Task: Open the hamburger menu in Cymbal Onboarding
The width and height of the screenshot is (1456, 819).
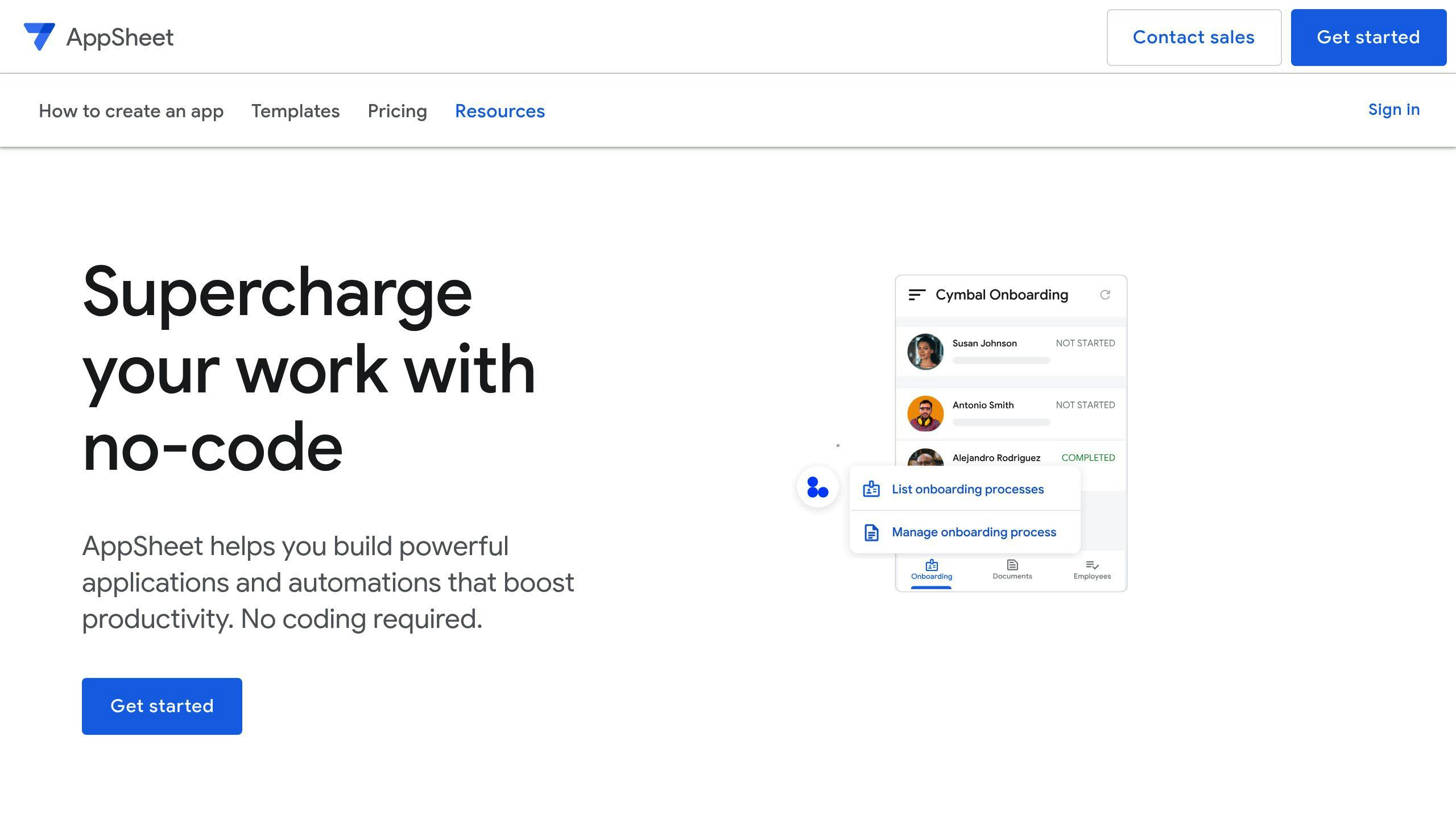Action: (x=917, y=295)
